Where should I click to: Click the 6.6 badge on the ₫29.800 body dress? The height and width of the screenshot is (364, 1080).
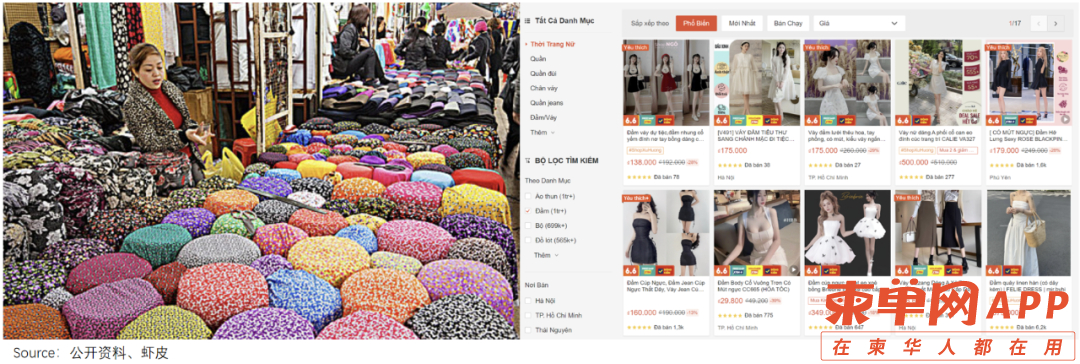pos(721,270)
